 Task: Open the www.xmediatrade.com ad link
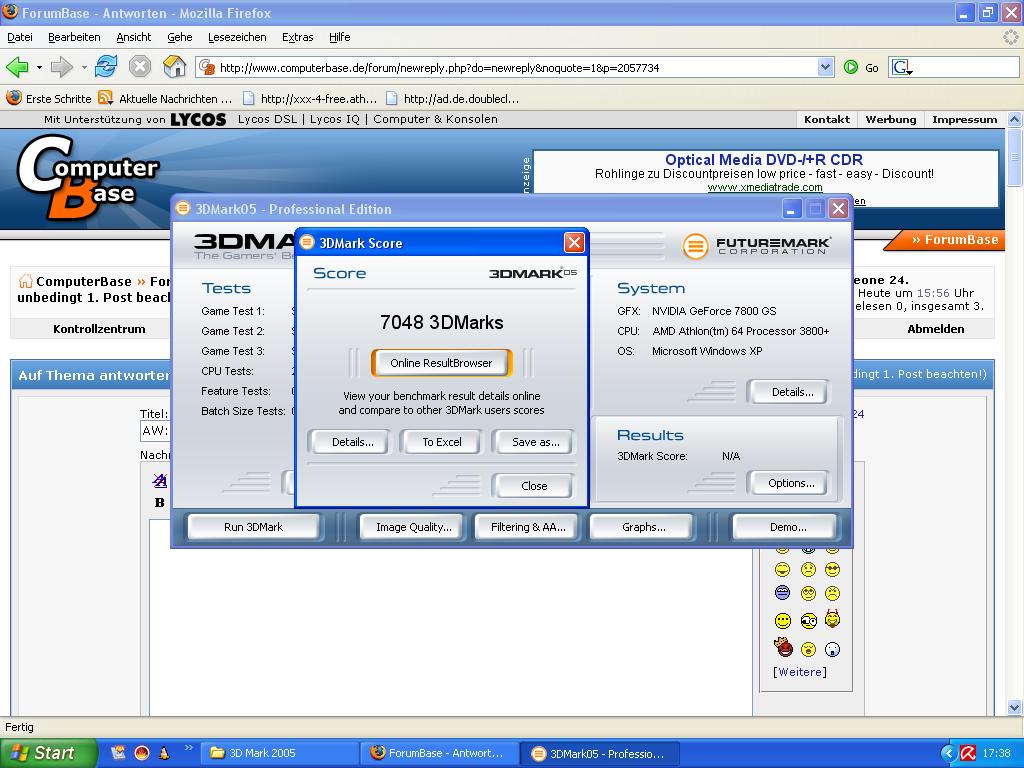[x=764, y=187]
